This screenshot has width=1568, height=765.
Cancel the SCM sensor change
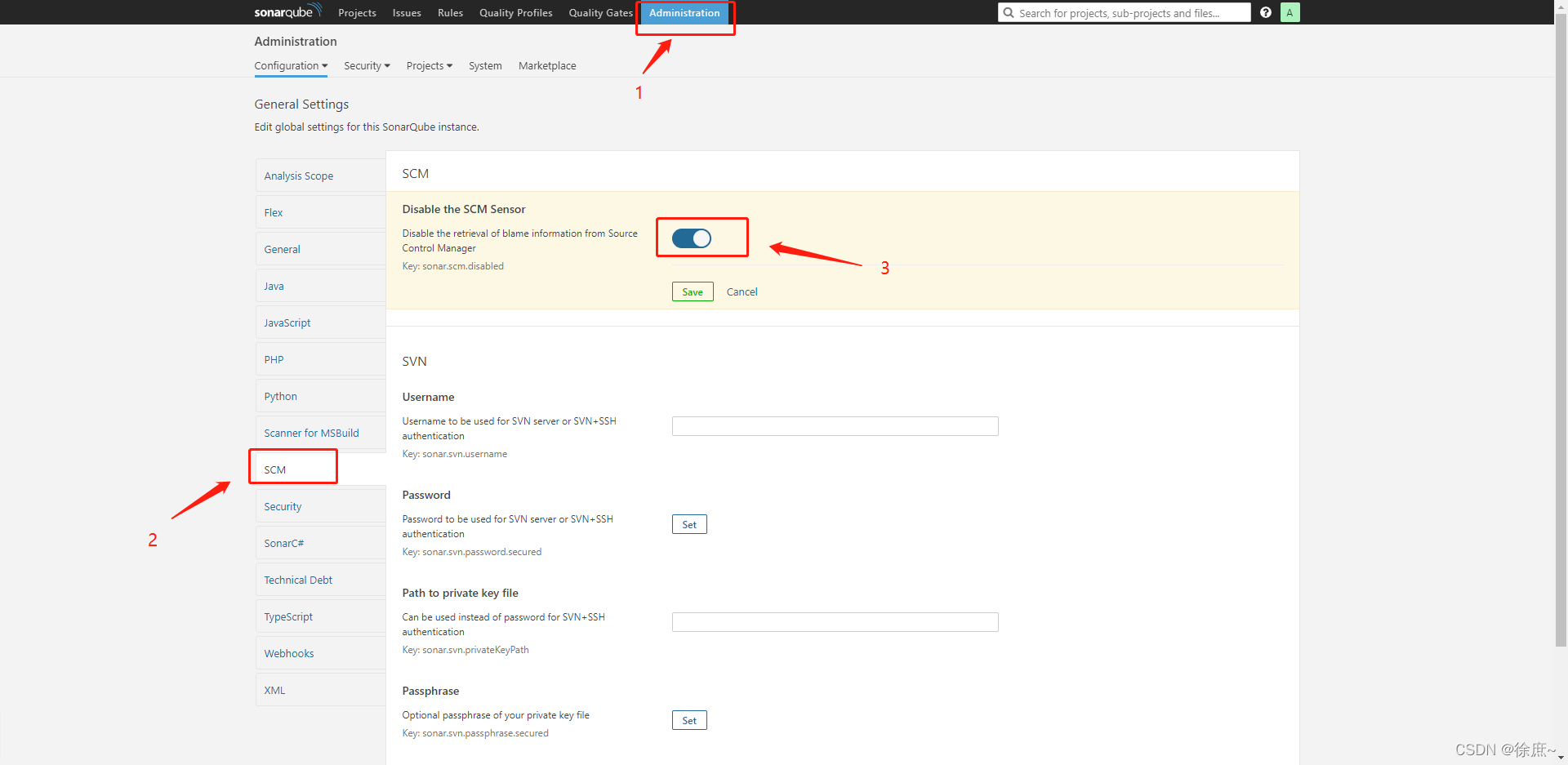[x=742, y=291]
